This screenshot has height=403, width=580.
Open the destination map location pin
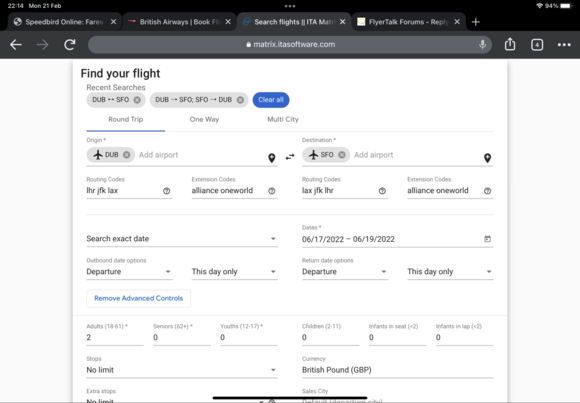pyautogui.click(x=488, y=158)
